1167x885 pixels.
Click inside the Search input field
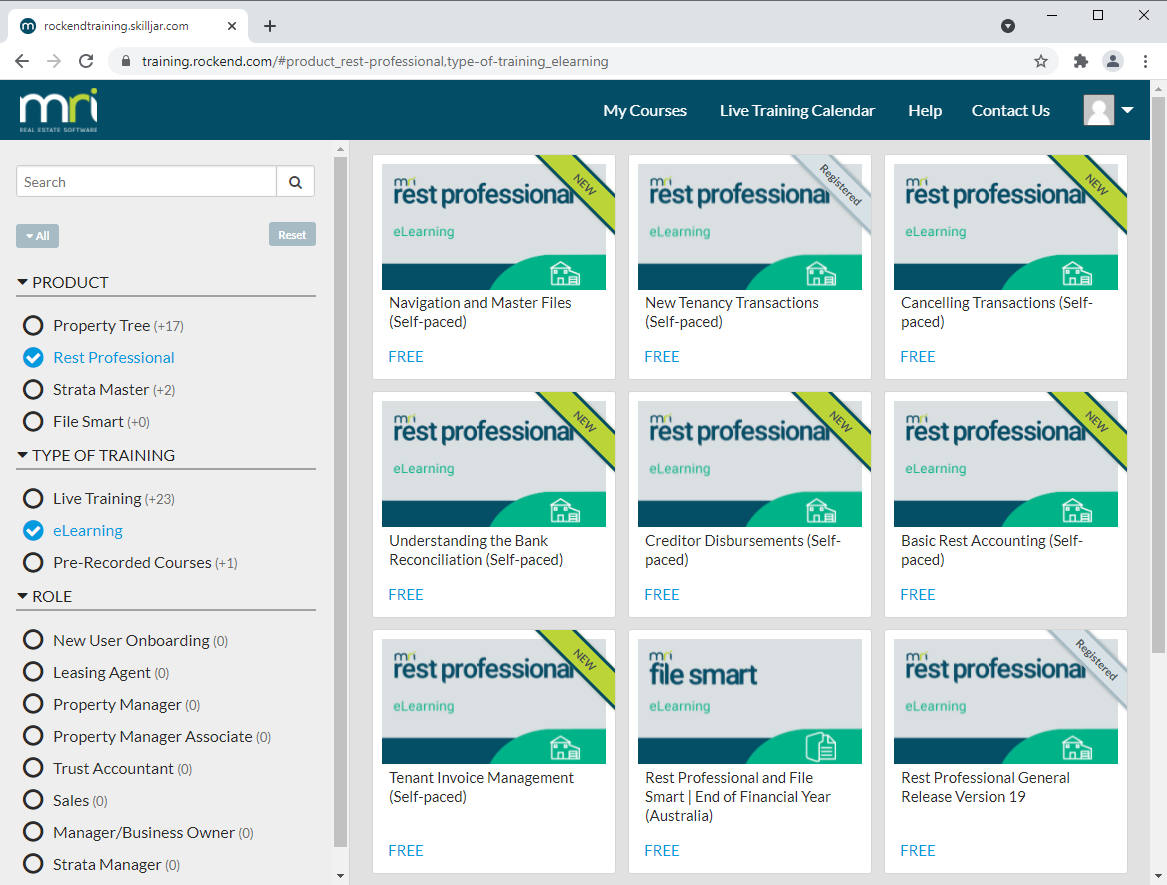147,182
